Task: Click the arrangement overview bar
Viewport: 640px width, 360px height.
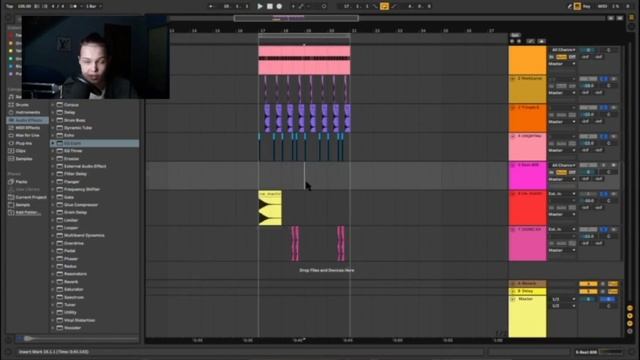Action: point(388,18)
